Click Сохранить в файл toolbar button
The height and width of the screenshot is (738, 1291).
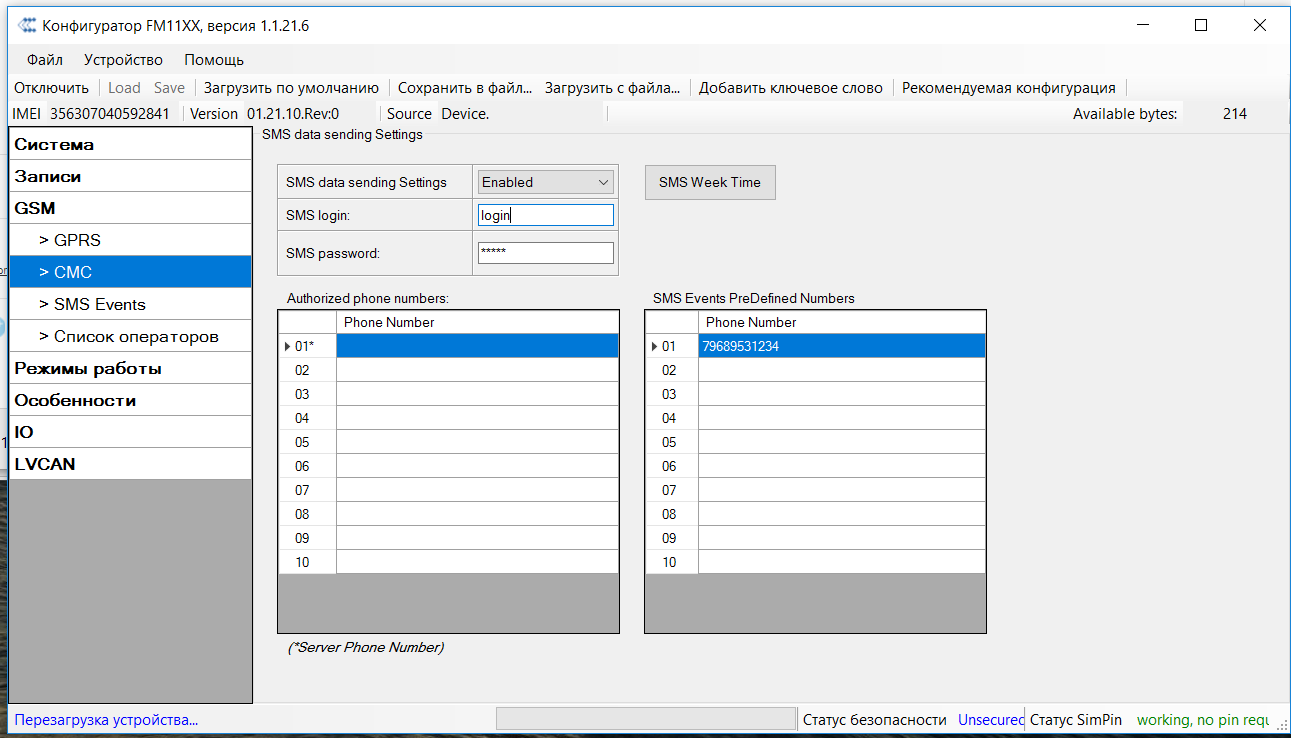coord(464,88)
